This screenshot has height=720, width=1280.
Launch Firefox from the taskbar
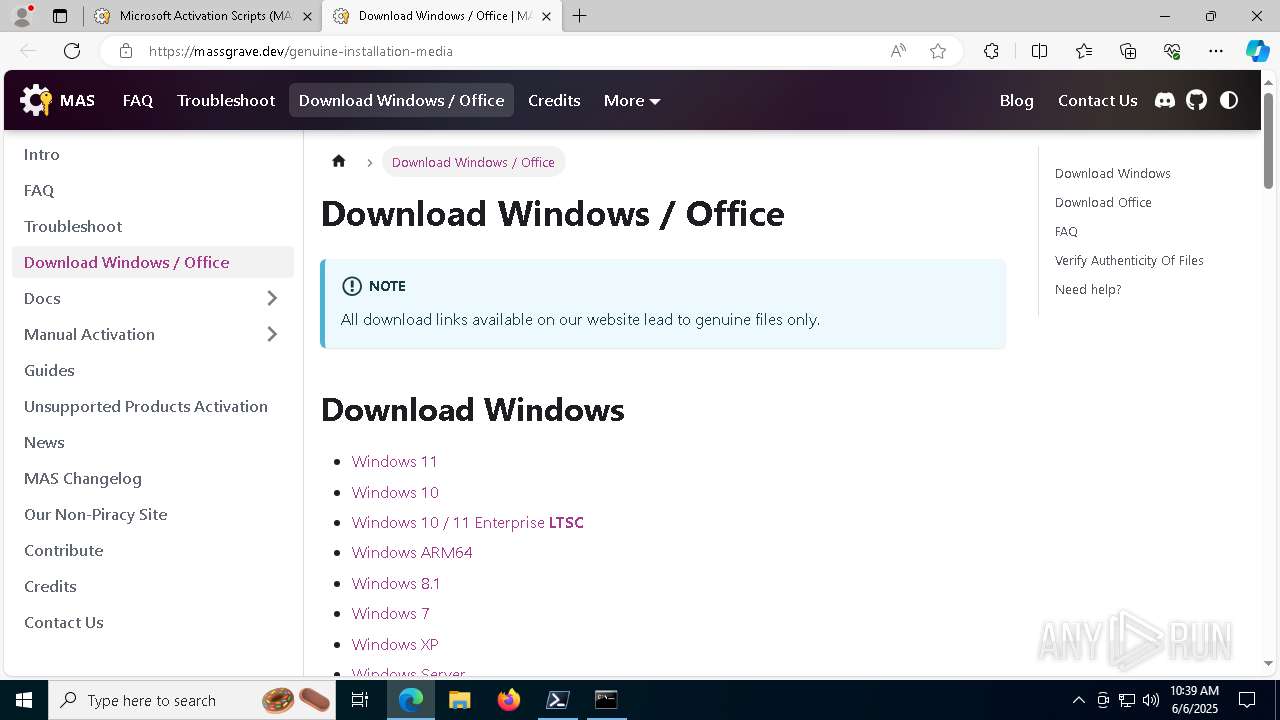[x=509, y=700]
